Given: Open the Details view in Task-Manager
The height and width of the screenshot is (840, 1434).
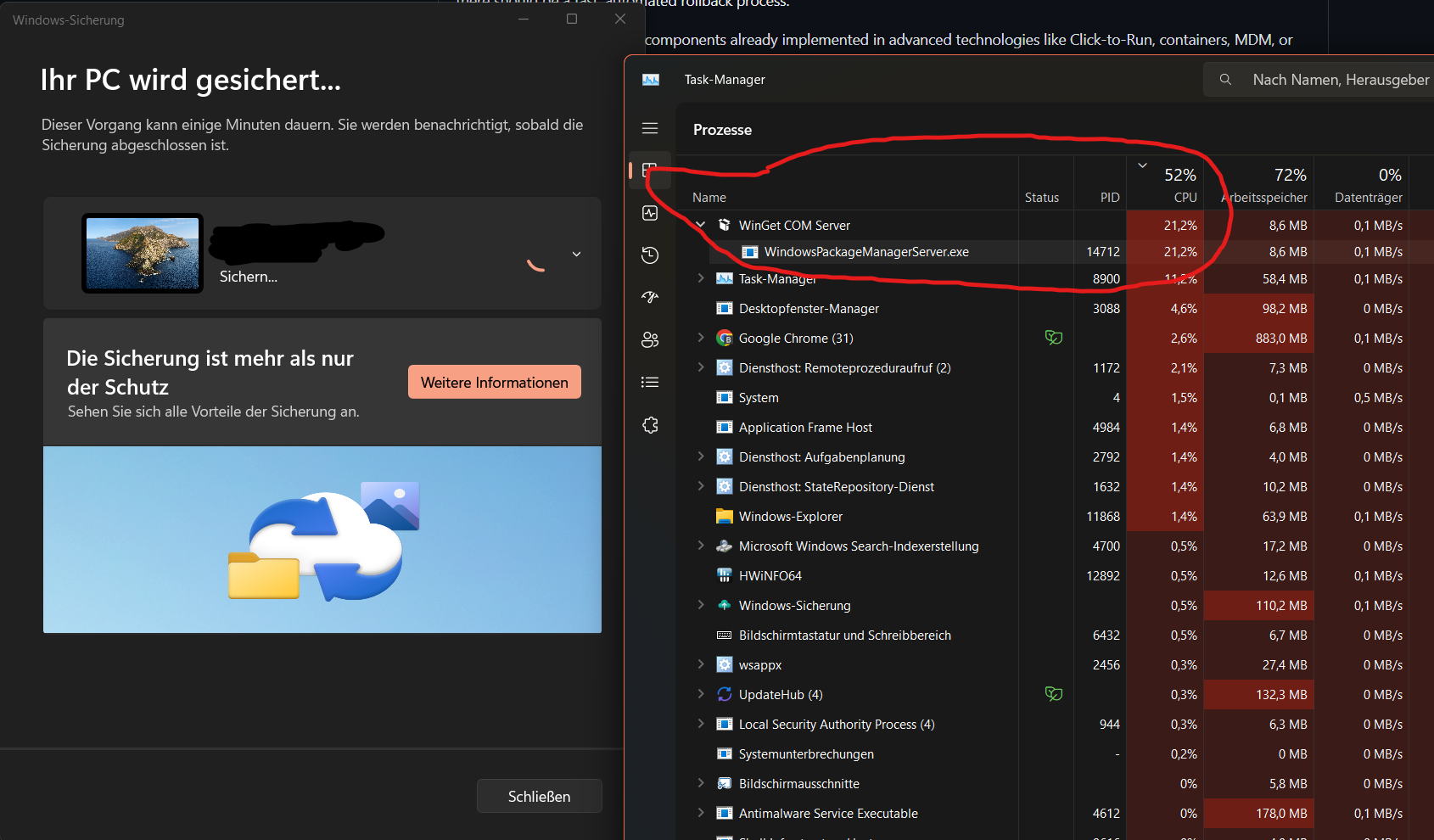Looking at the screenshot, I should coord(650,382).
